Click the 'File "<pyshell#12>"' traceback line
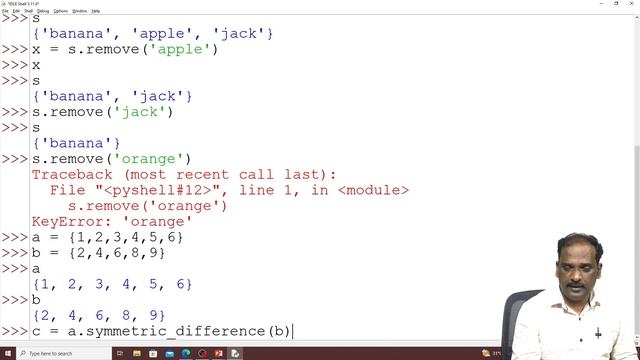Image resolution: width=640 pixels, height=360 pixels. tap(229, 190)
